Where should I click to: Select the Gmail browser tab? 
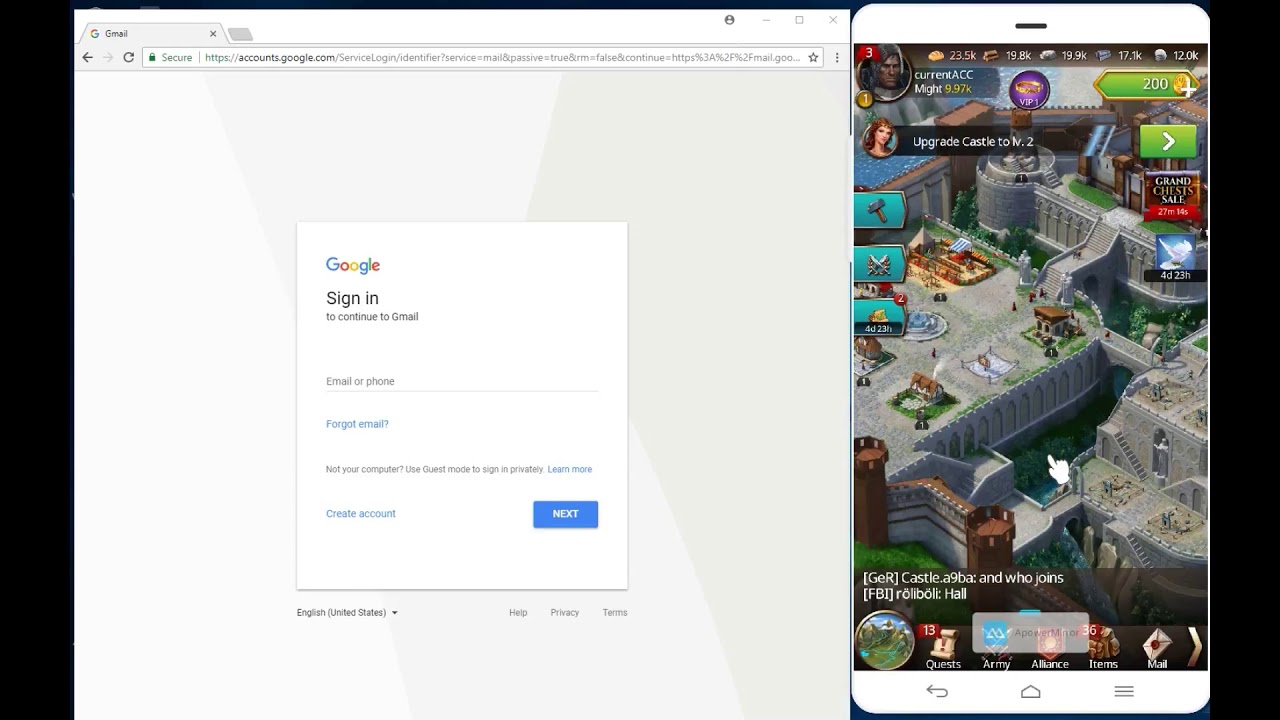[x=153, y=33]
